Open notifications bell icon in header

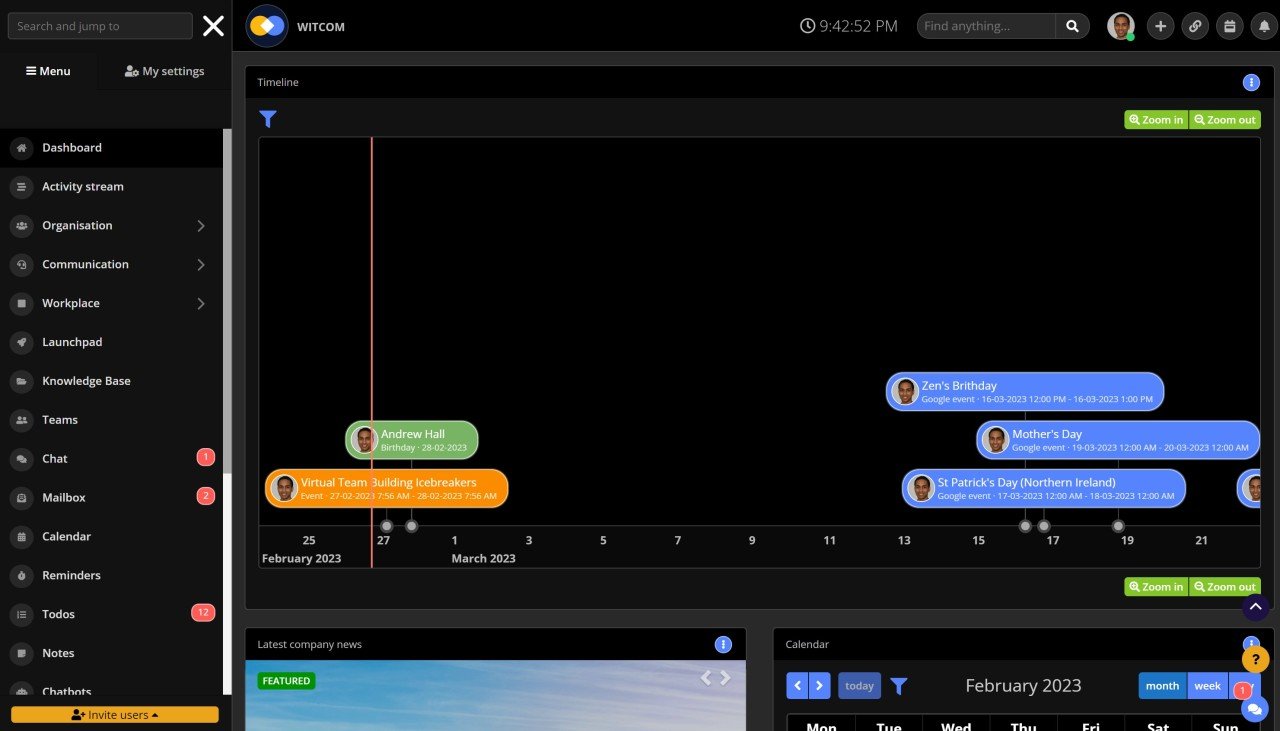click(x=1264, y=26)
